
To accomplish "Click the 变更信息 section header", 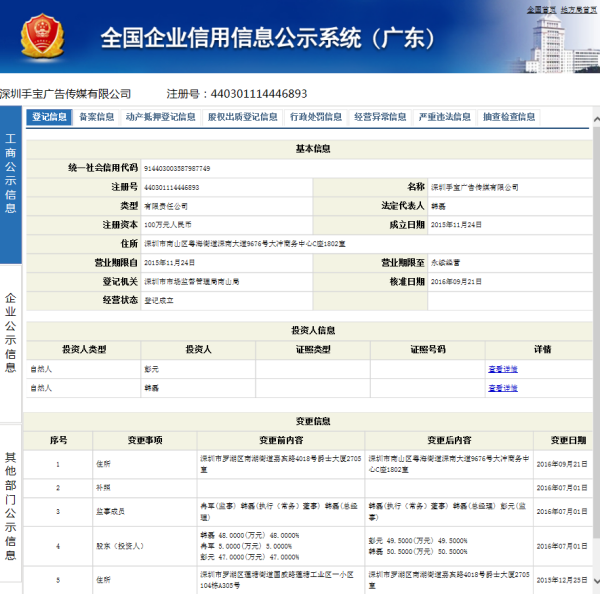I will click(313, 421).
